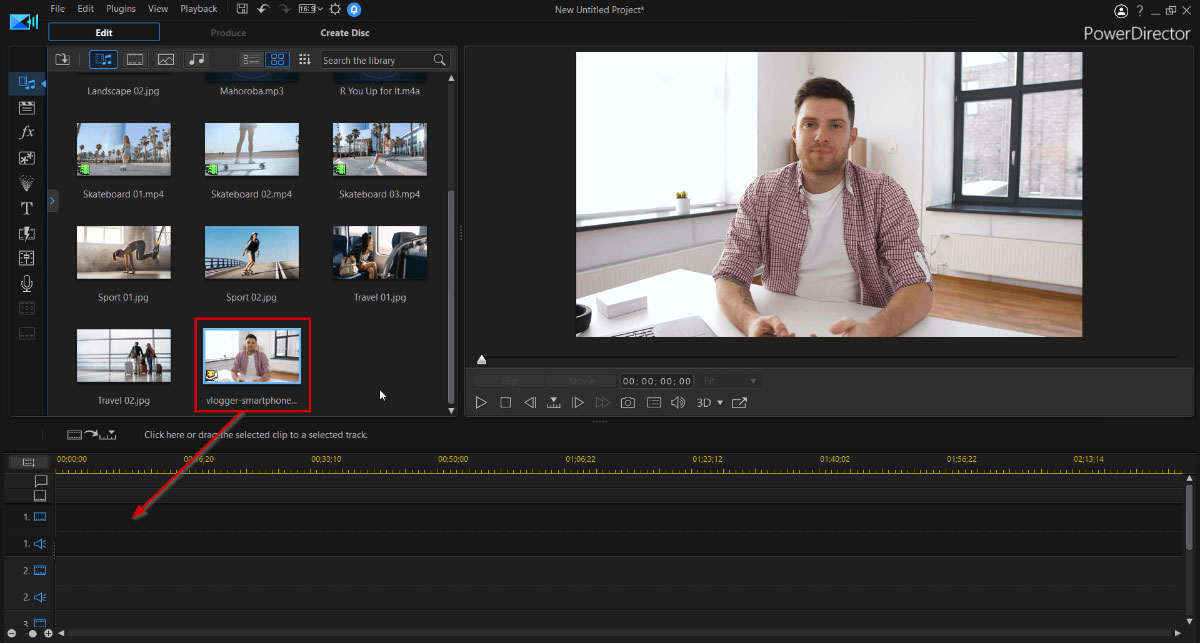Click the Save project floppy icon

243,9
